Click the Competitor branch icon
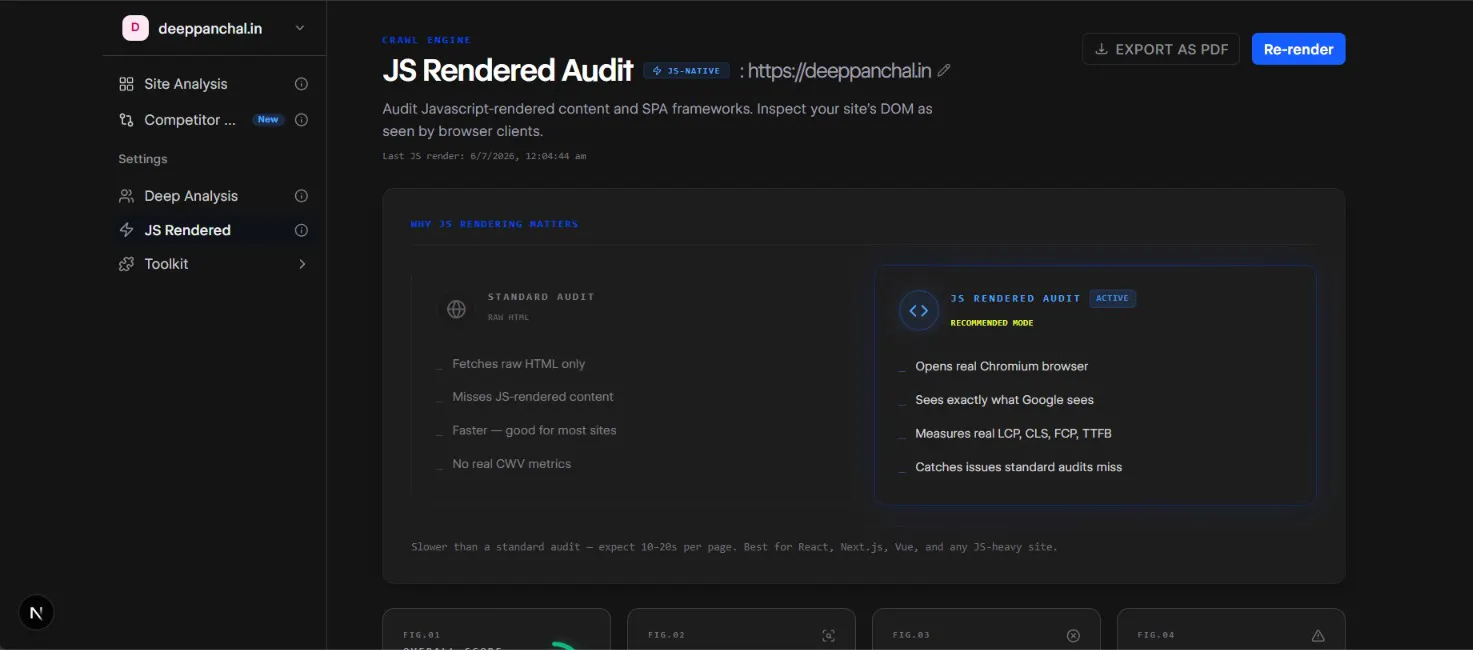Image resolution: width=1473 pixels, height=650 pixels. point(126,120)
